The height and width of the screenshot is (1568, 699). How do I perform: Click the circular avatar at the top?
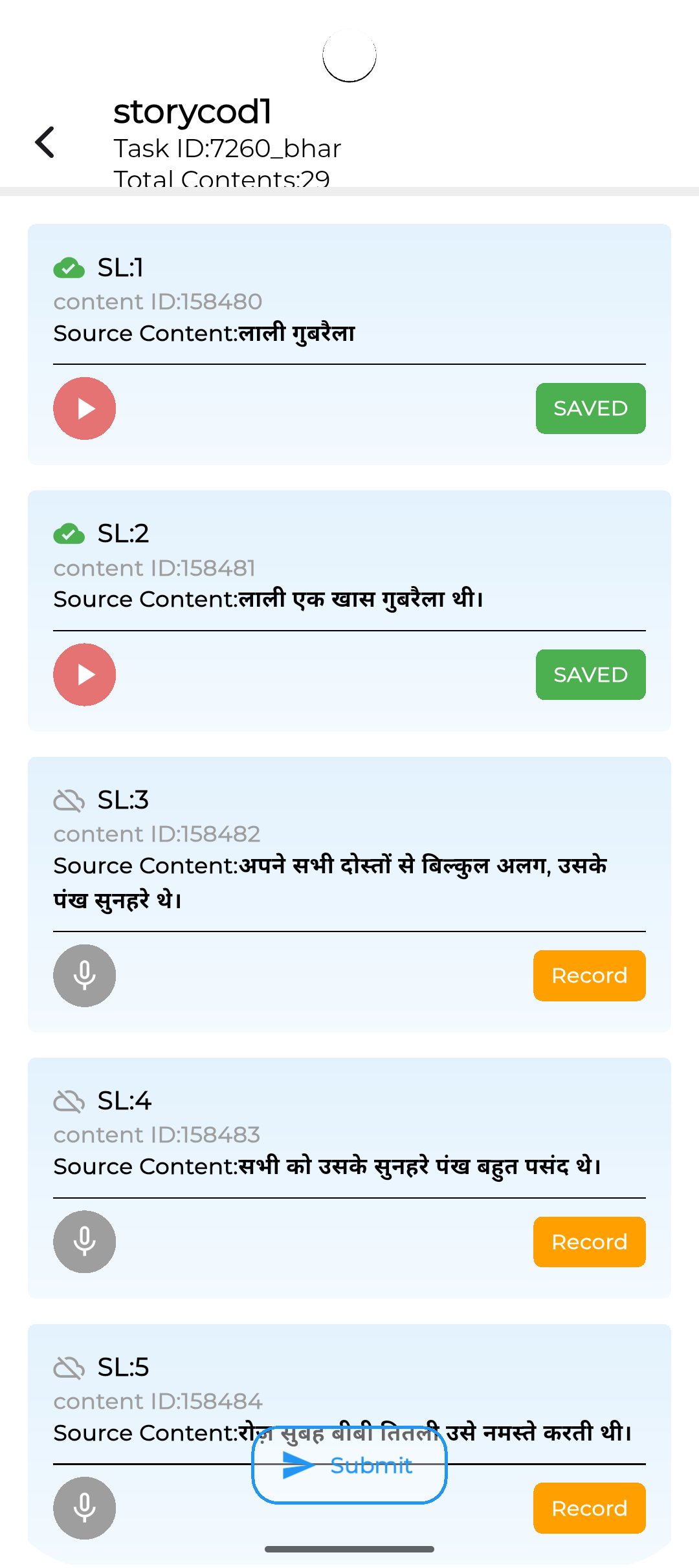(x=349, y=56)
